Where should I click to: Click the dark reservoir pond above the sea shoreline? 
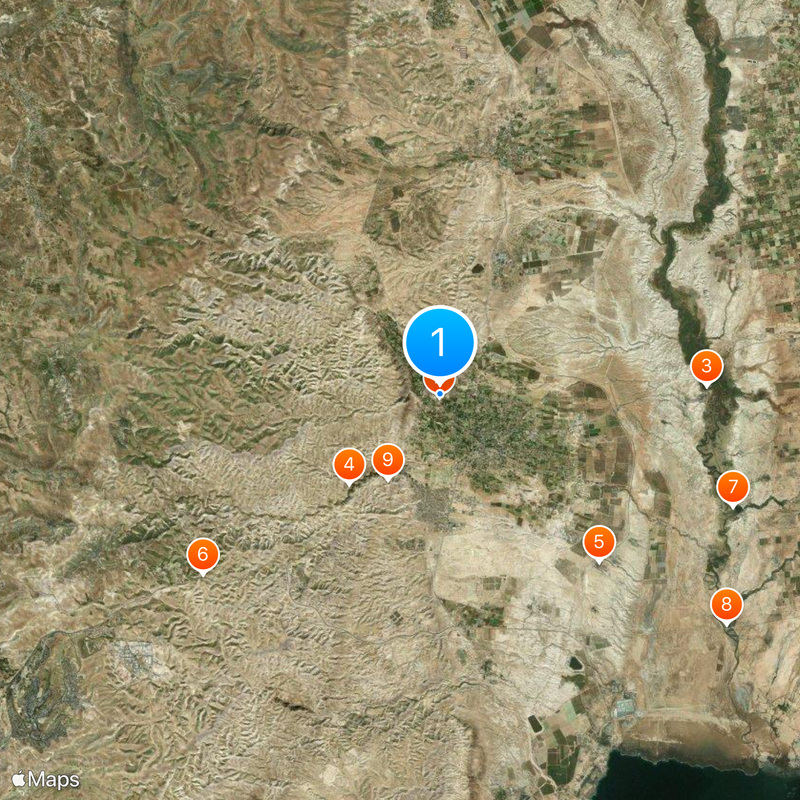pyautogui.click(x=575, y=663)
